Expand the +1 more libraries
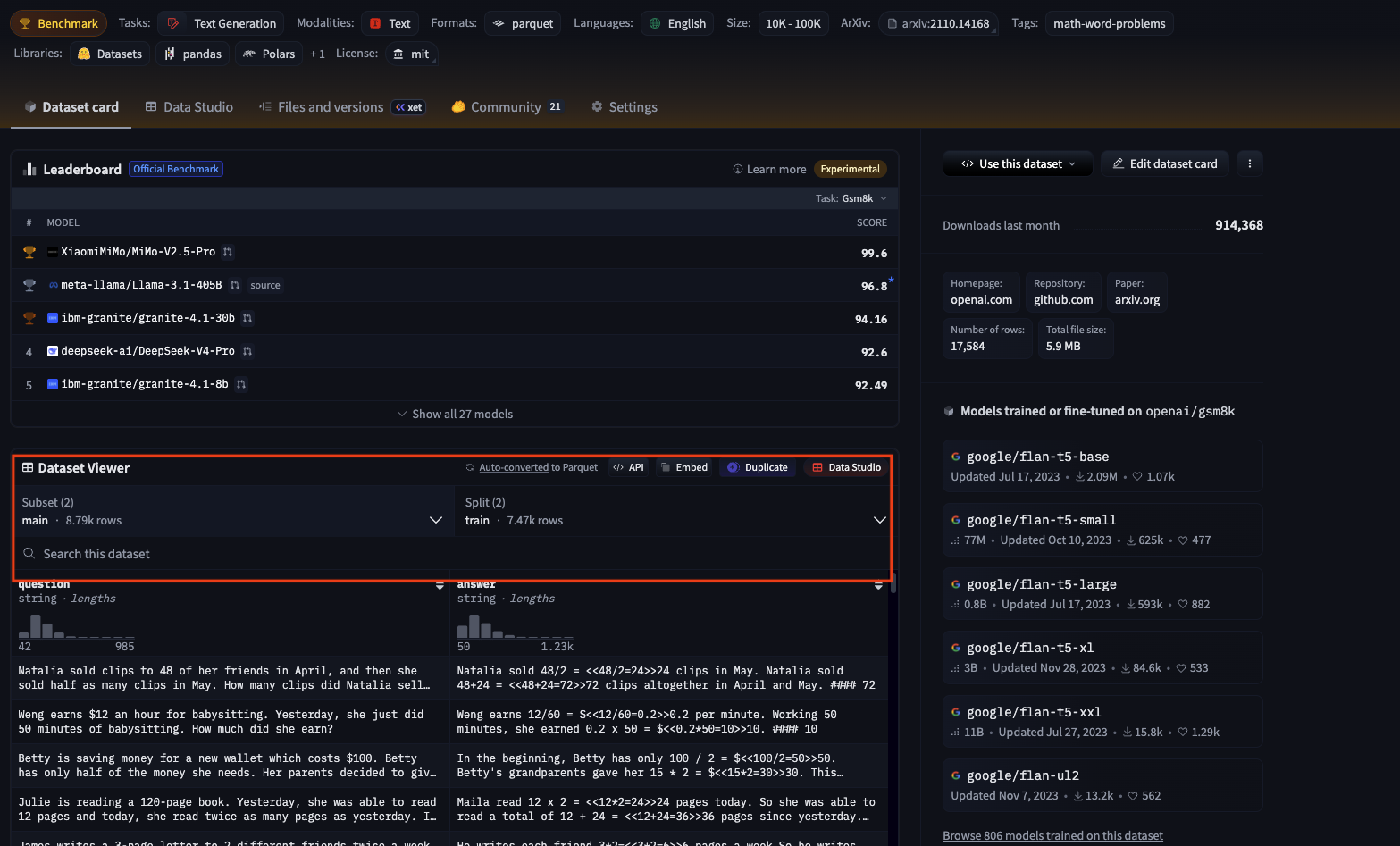Screen dimensions: 1400x846 coord(317,54)
